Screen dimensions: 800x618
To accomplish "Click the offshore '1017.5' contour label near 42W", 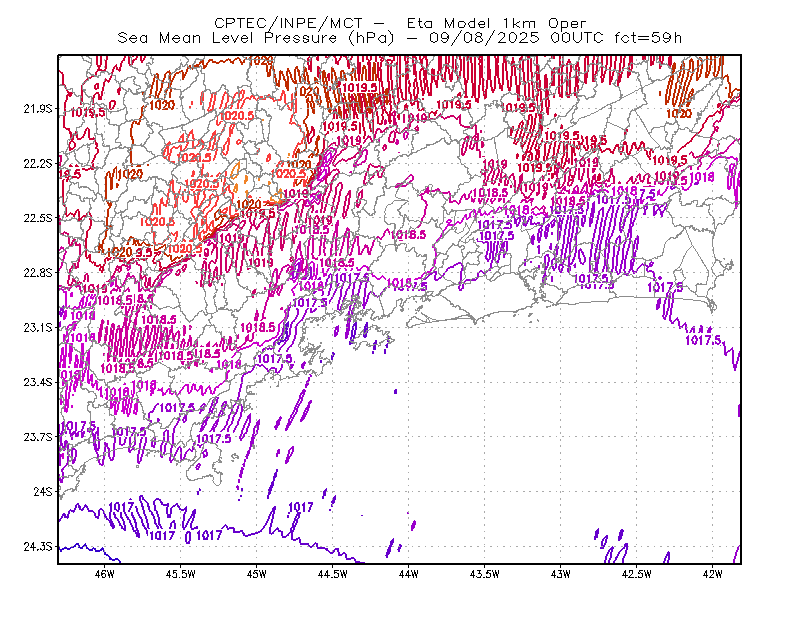I will pos(703,340).
